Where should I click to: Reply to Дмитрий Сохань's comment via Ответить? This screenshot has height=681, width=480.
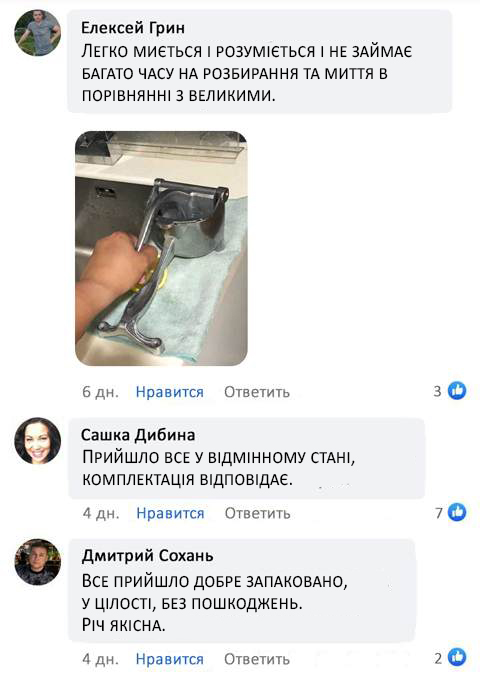coord(257,659)
